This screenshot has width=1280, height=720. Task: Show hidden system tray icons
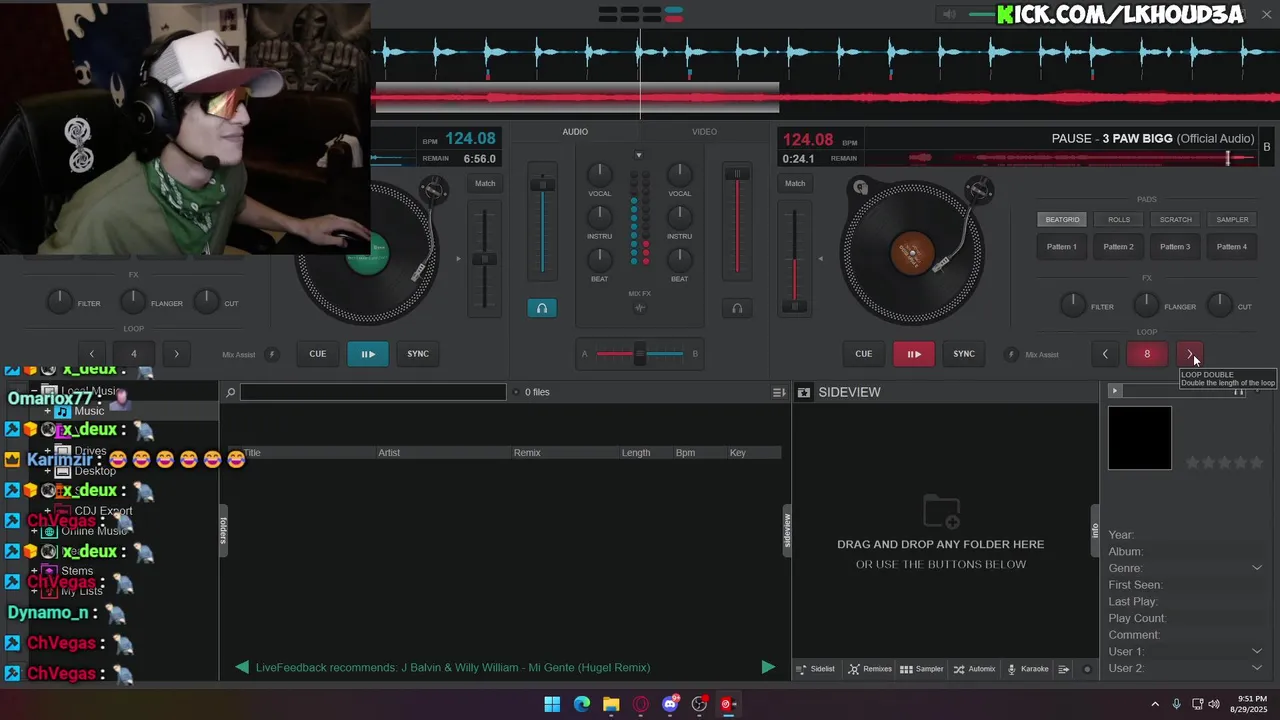(x=1155, y=704)
